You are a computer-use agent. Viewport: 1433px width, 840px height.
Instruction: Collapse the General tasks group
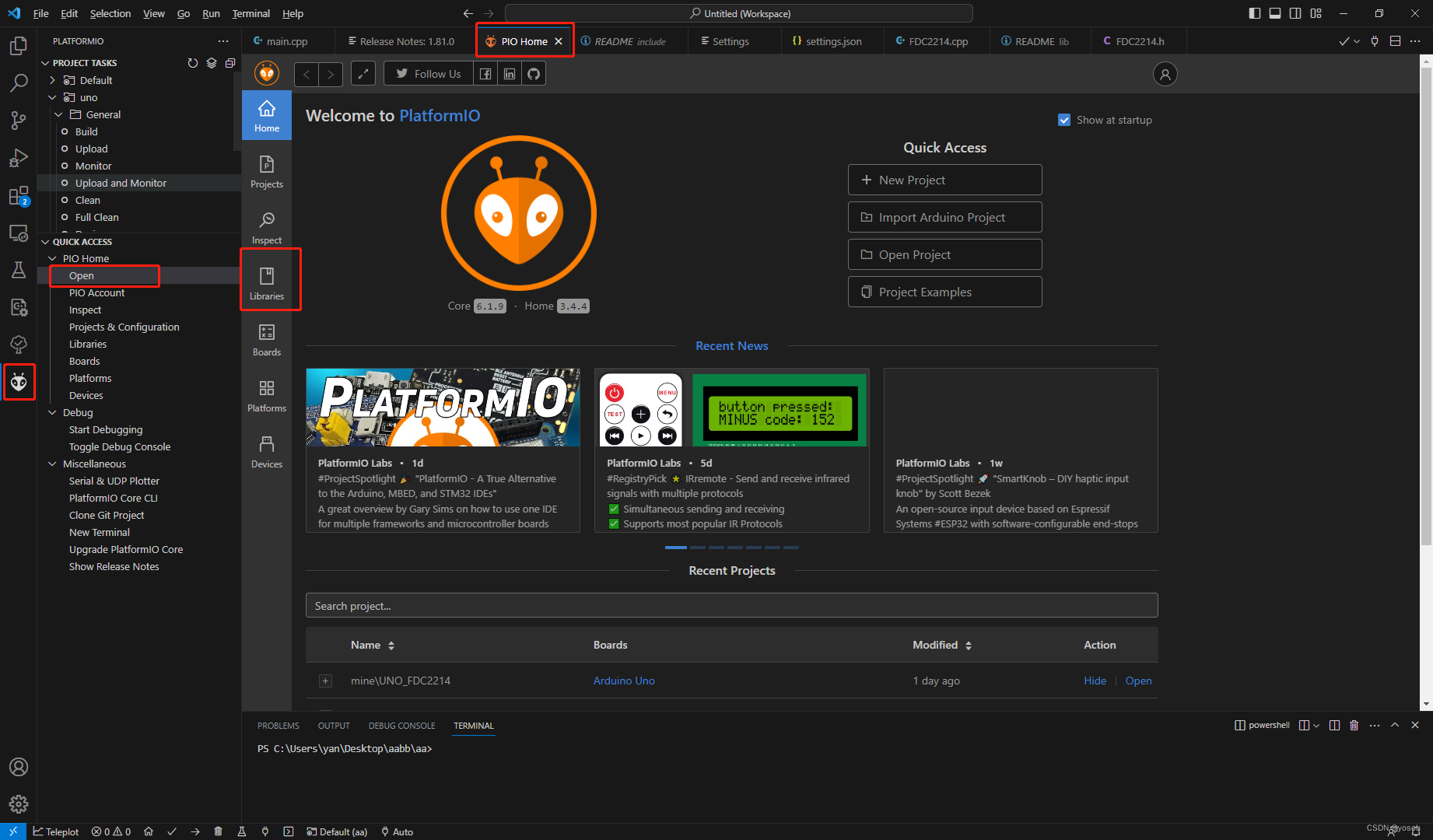[x=59, y=114]
